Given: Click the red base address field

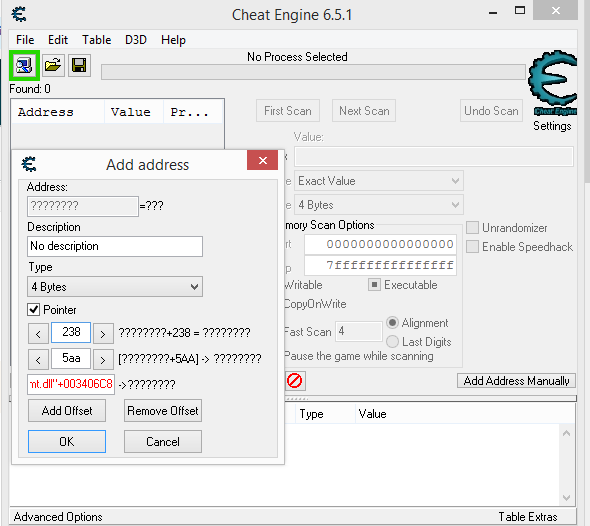Looking at the screenshot, I should tap(71, 384).
